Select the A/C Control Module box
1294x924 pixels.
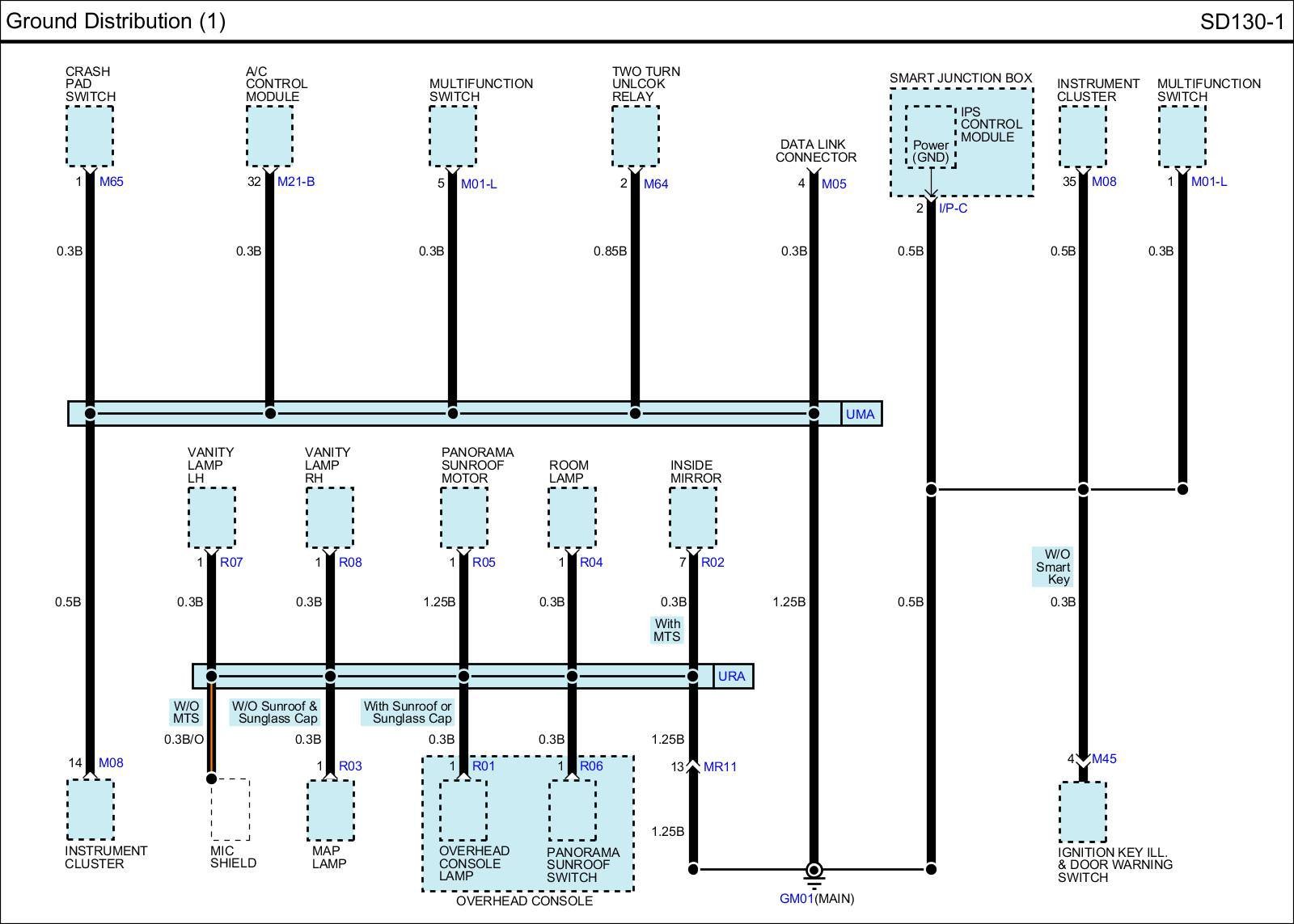(x=269, y=137)
